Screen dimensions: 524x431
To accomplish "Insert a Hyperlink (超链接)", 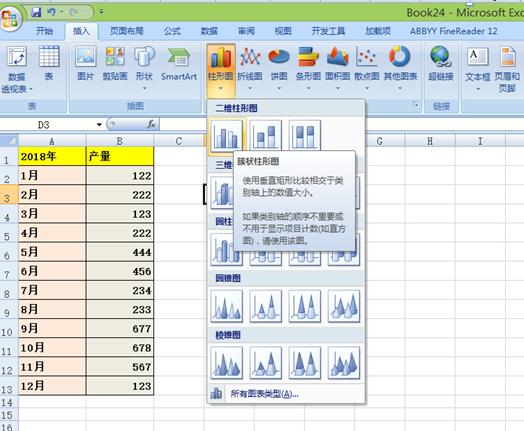I will (x=441, y=63).
